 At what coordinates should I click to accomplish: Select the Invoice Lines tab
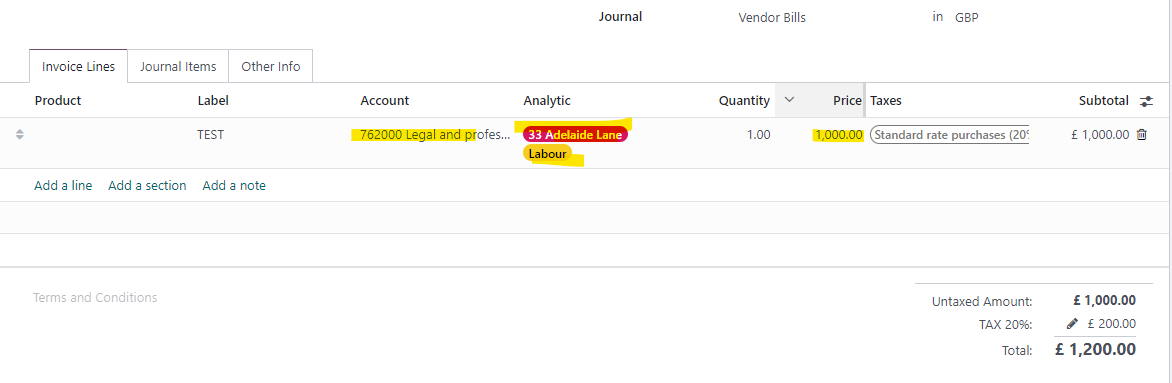pyautogui.click(x=78, y=67)
